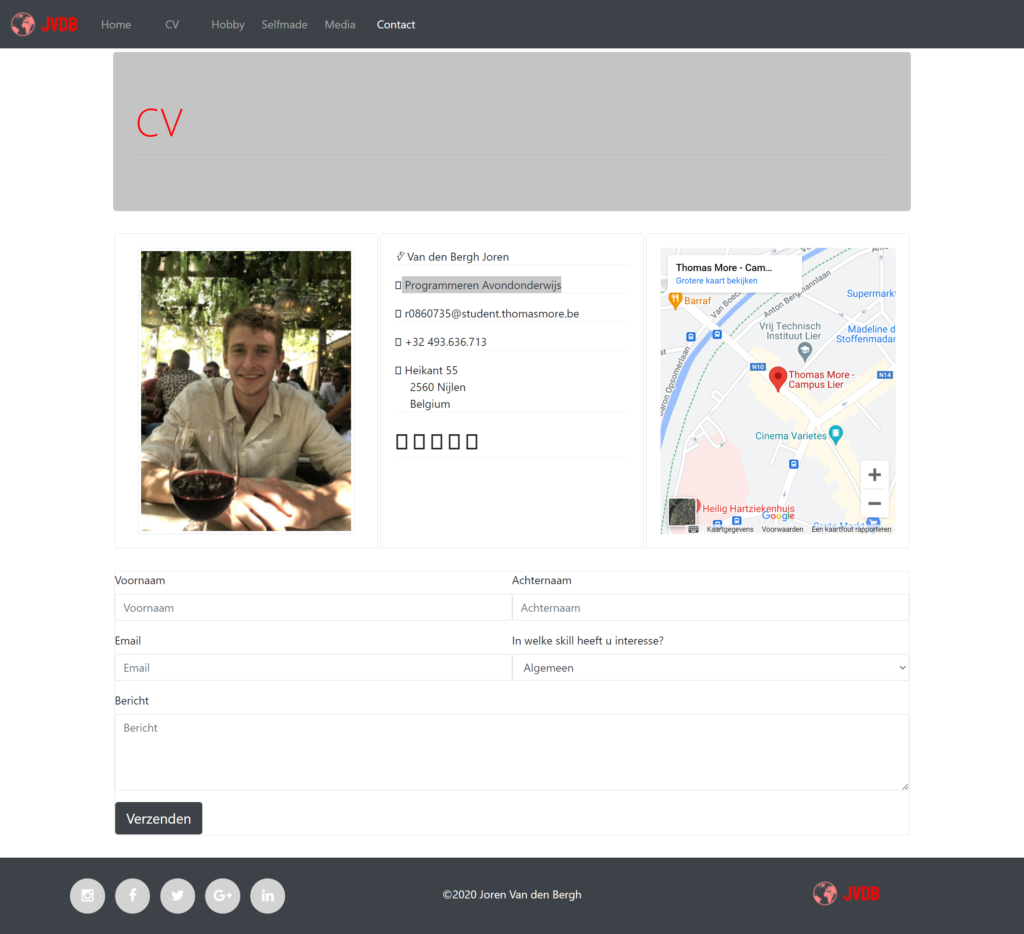Switch map to satellite view thumbnail

[x=682, y=512]
